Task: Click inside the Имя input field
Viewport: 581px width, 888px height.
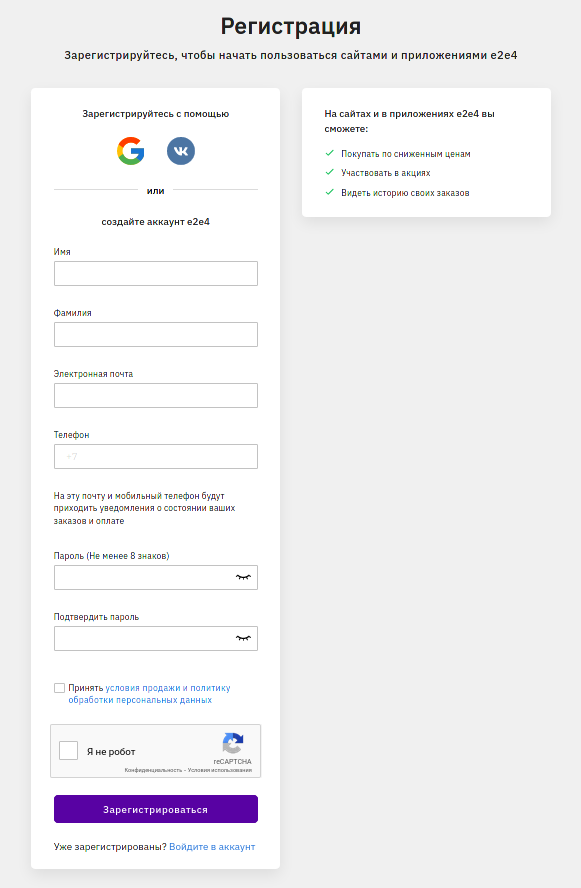Action: pyautogui.click(x=156, y=274)
